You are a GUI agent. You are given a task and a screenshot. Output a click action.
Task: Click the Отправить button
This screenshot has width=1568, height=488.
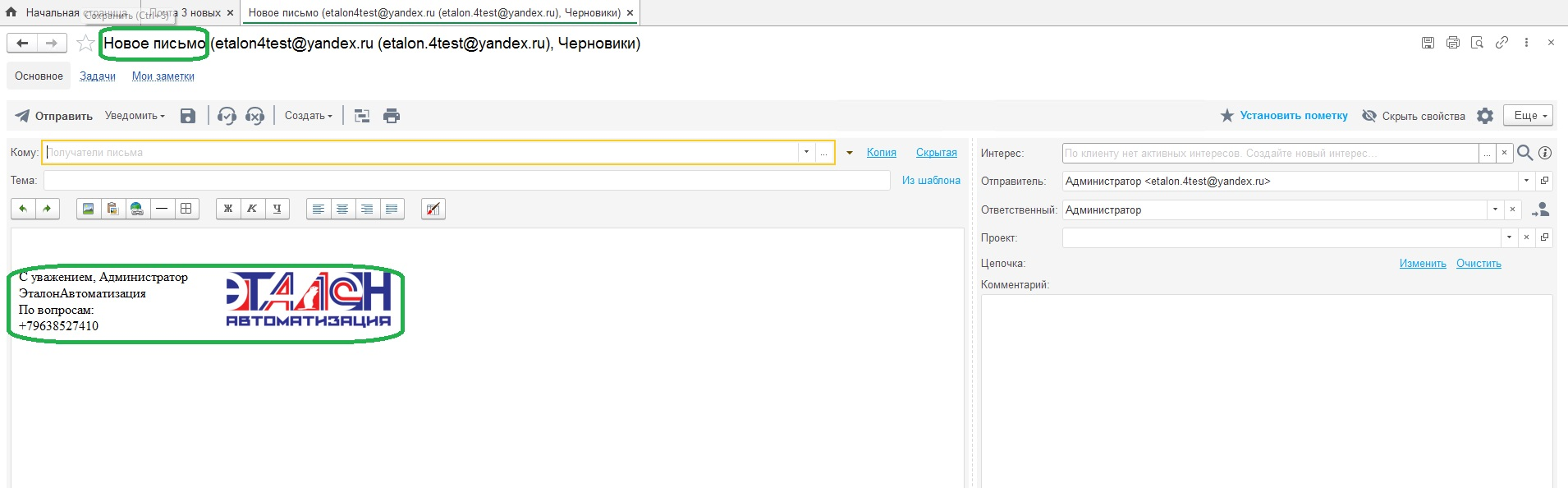tap(54, 116)
